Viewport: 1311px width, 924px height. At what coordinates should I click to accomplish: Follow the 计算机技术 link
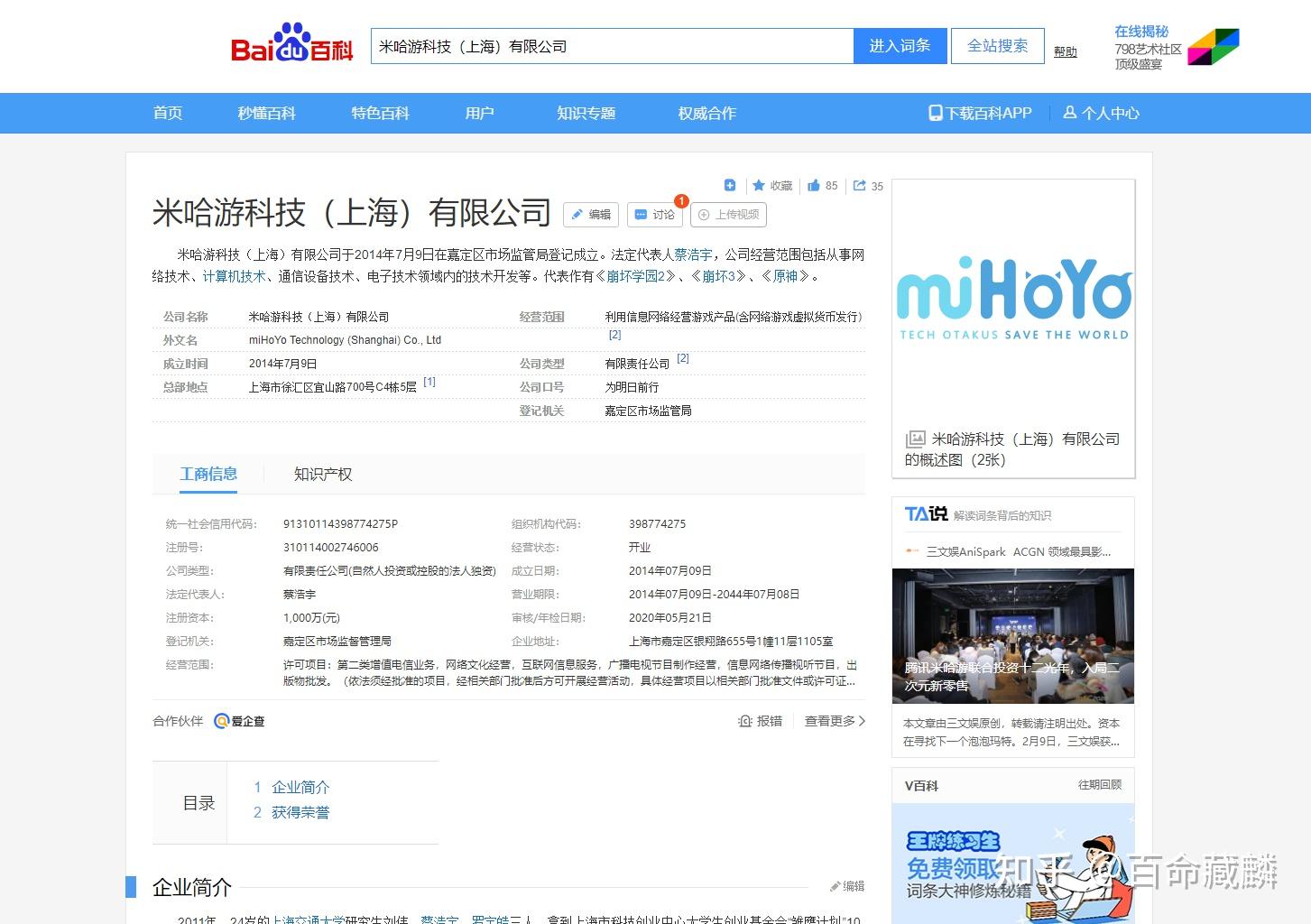click(x=234, y=276)
